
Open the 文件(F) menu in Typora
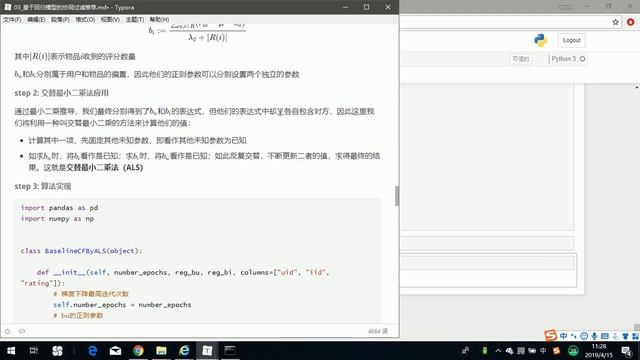pos(12,20)
